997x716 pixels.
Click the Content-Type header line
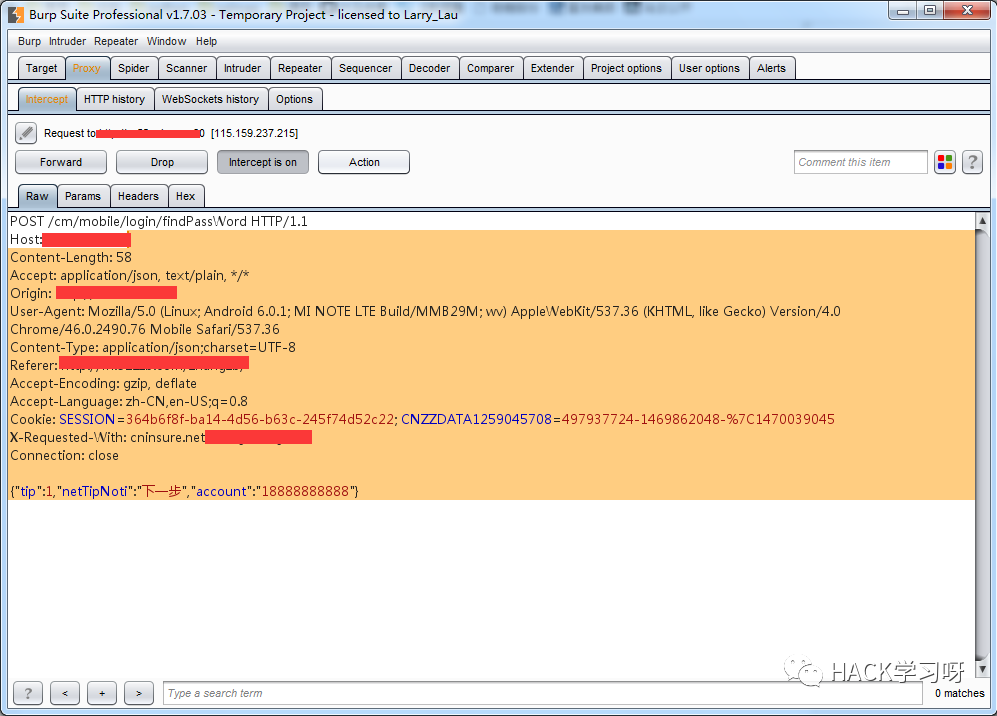153,347
